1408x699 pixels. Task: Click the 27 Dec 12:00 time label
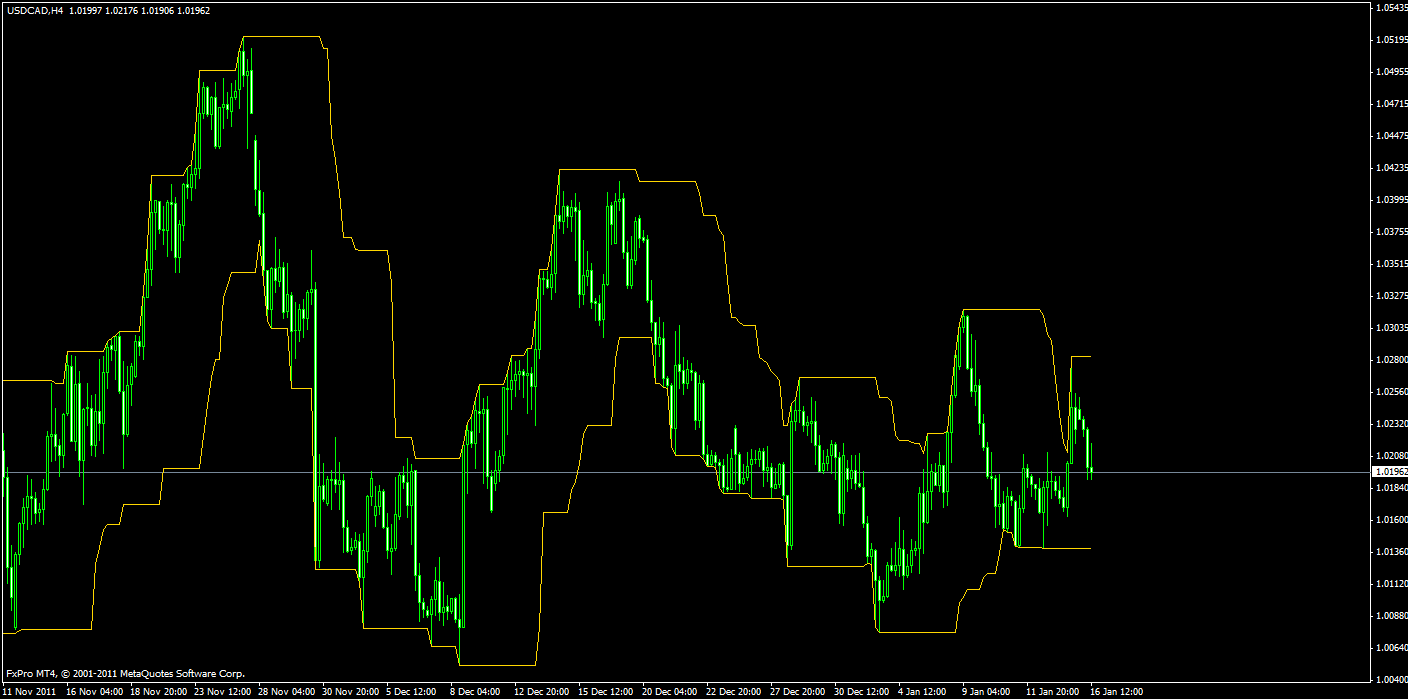pyautogui.click(x=799, y=691)
